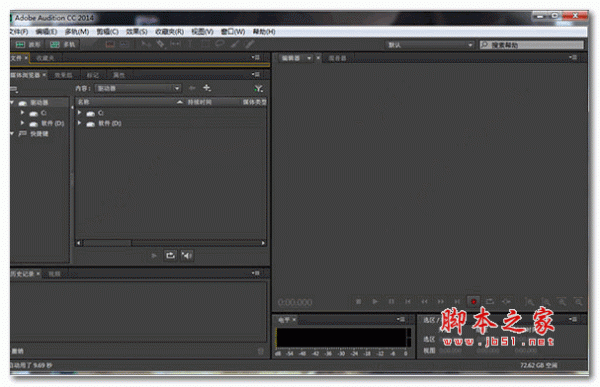Click the horizontal scrollbar in the Media Browser list
600x387 pixels.
click(171, 243)
